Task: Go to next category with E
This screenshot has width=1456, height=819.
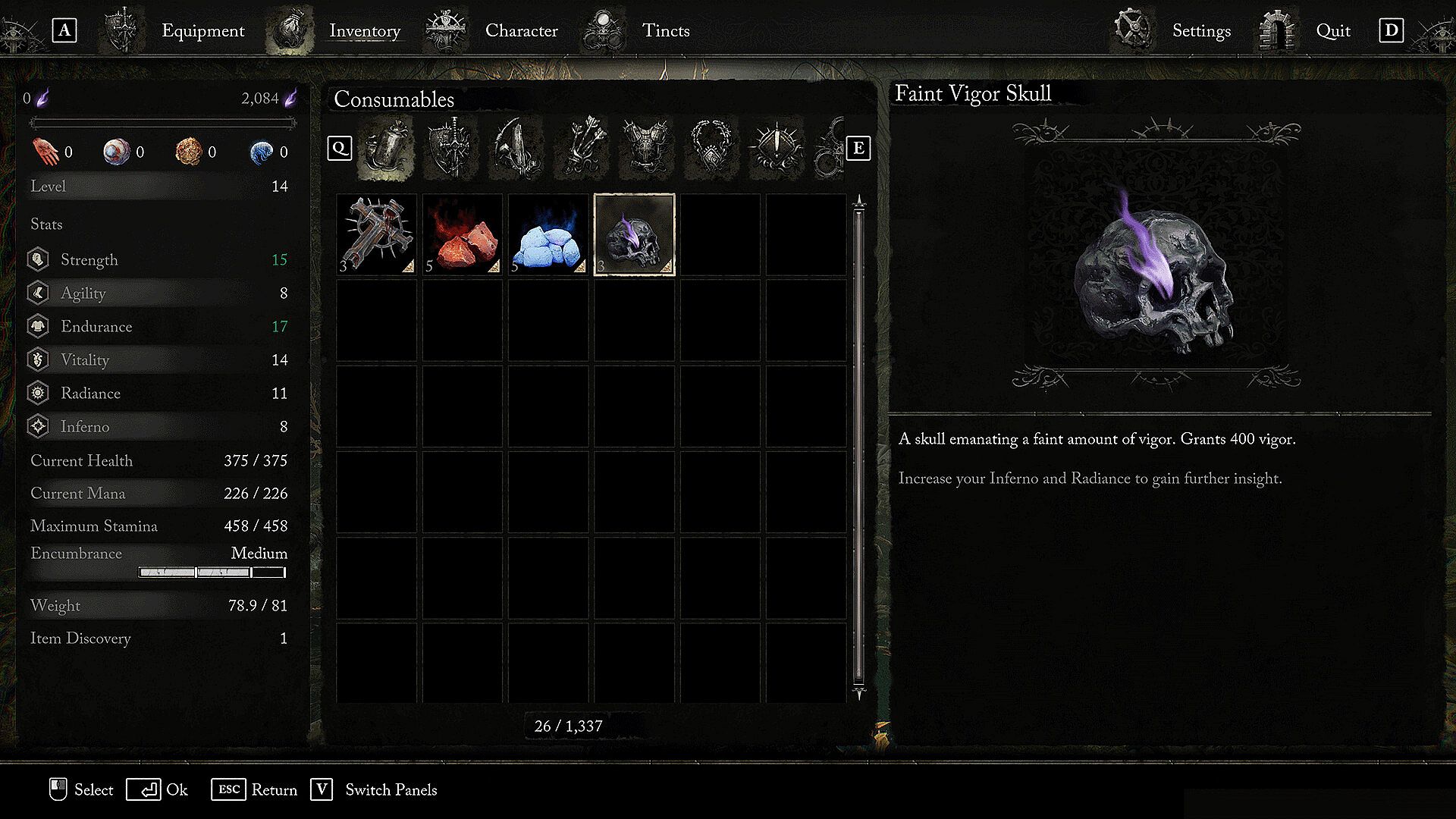Action: point(858,148)
